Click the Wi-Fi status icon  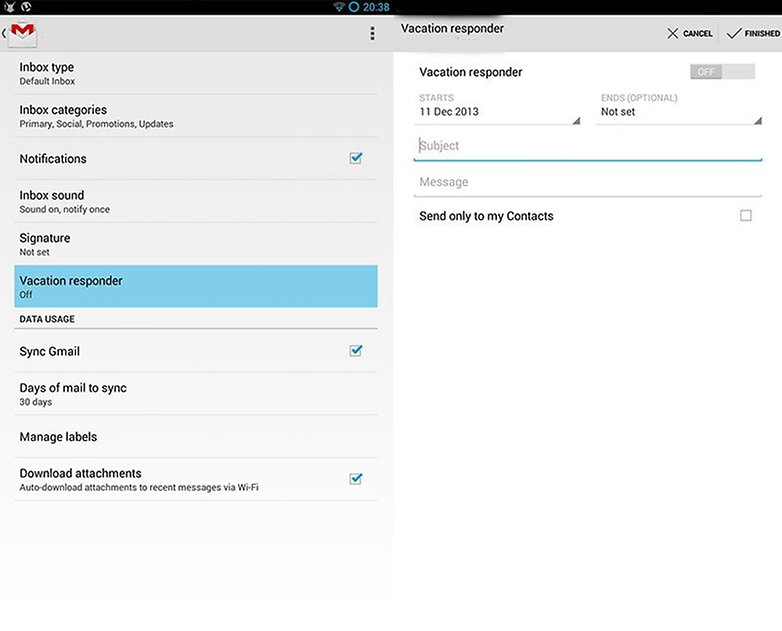tap(339, 6)
